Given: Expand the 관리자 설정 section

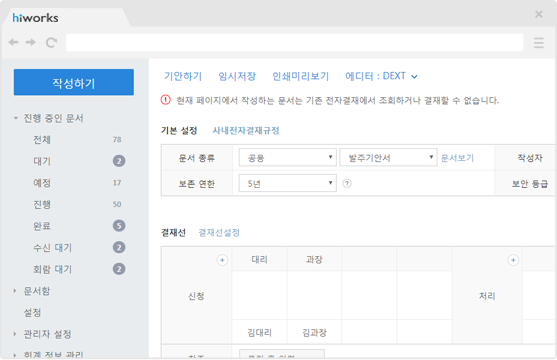Looking at the screenshot, I should (x=15, y=334).
